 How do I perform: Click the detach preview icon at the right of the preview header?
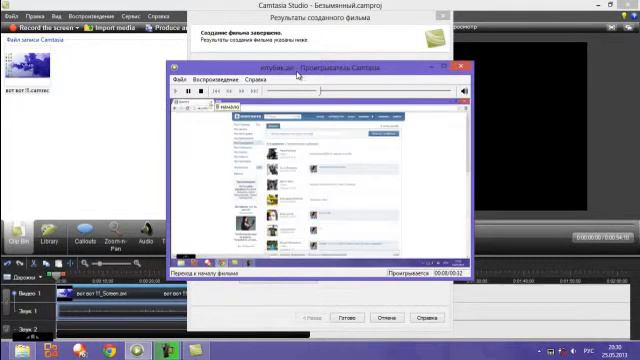pyautogui.click(x=629, y=27)
